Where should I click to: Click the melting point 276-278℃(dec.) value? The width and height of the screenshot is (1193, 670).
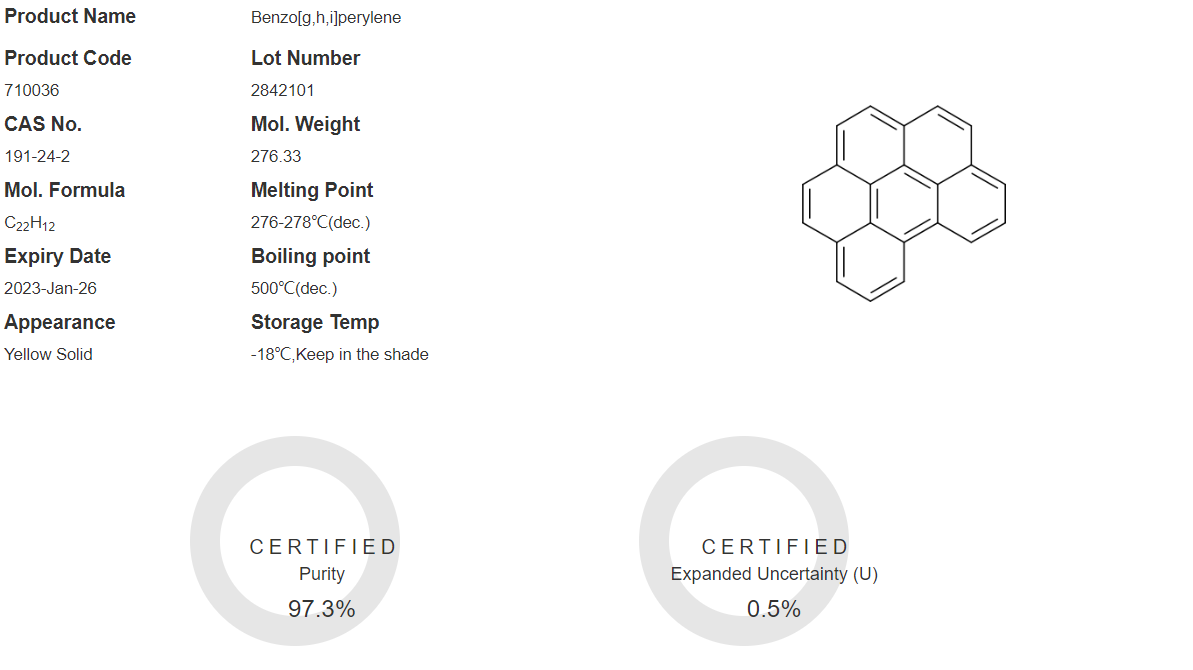pyautogui.click(x=310, y=223)
